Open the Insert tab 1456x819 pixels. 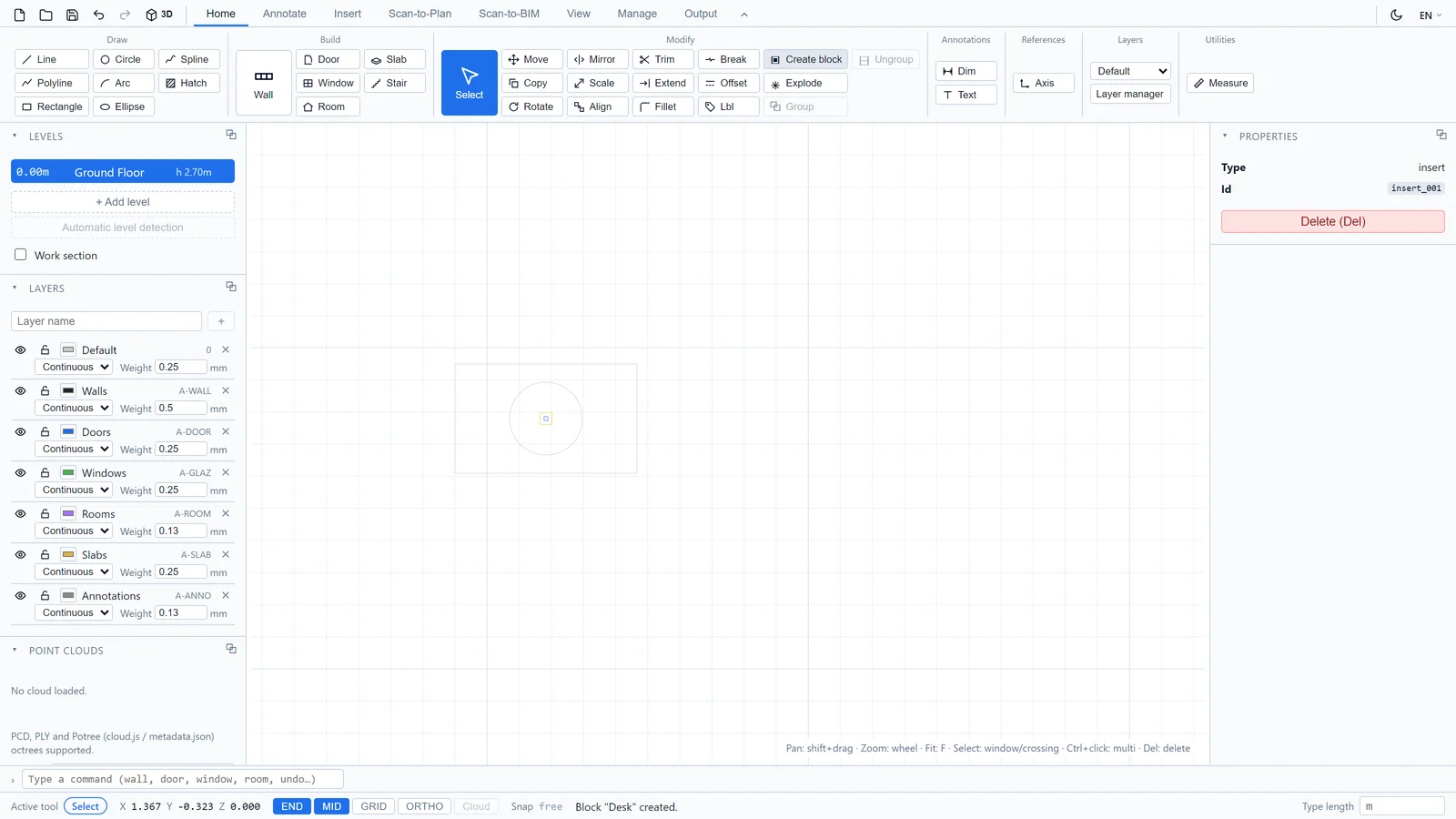tap(348, 14)
